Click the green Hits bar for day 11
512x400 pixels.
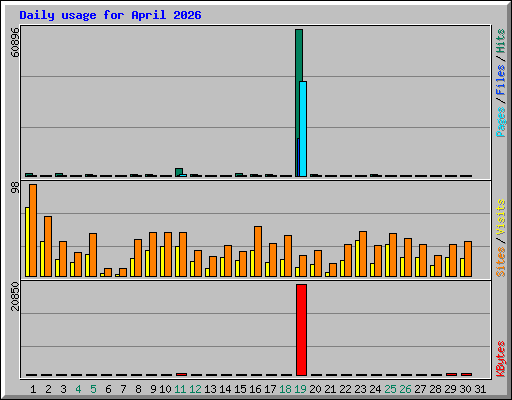click(x=179, y=172)
